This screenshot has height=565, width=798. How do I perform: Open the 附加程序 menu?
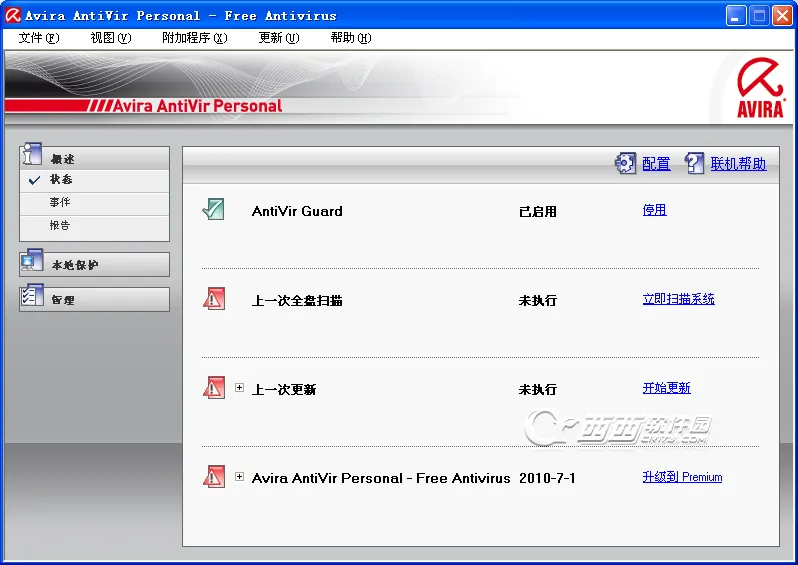pyautogui.click(x=194, y=38)
